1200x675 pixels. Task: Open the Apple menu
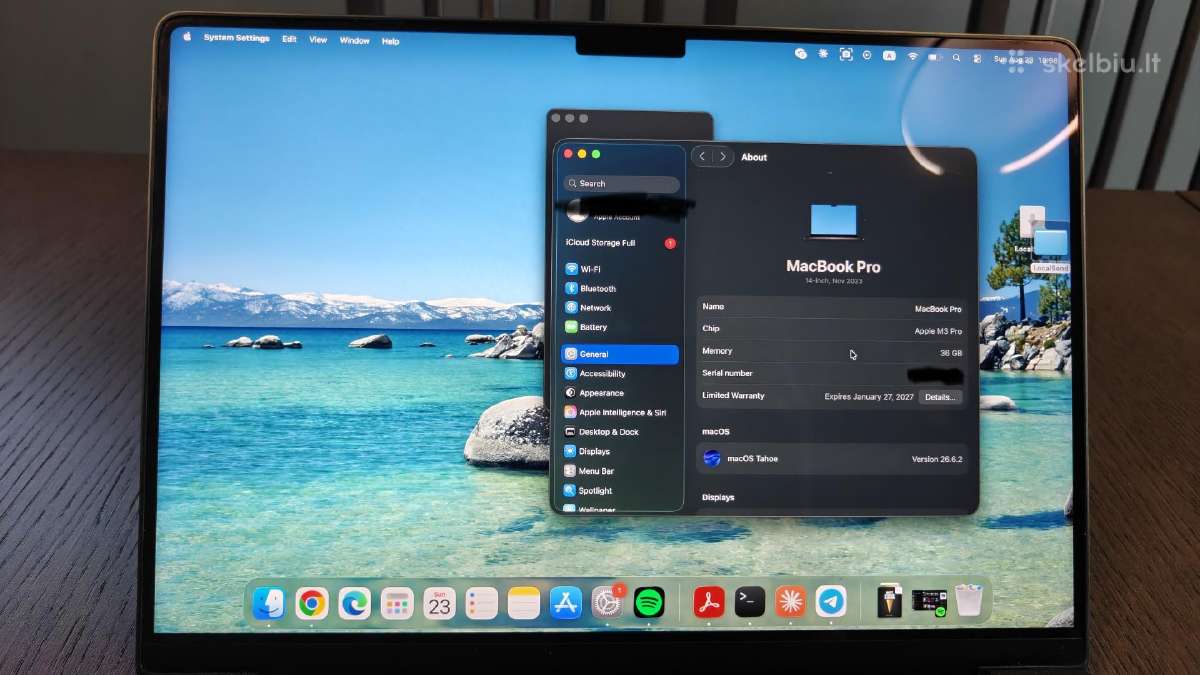click(x=186, y=36)
